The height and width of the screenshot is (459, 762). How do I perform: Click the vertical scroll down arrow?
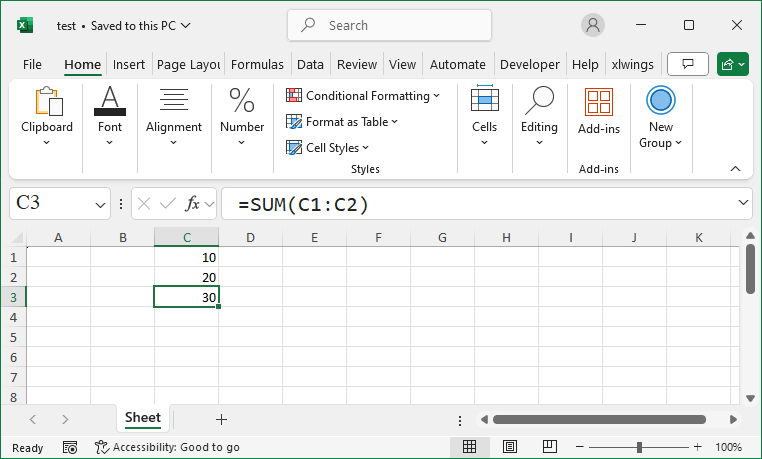click(x=750, y=398)
